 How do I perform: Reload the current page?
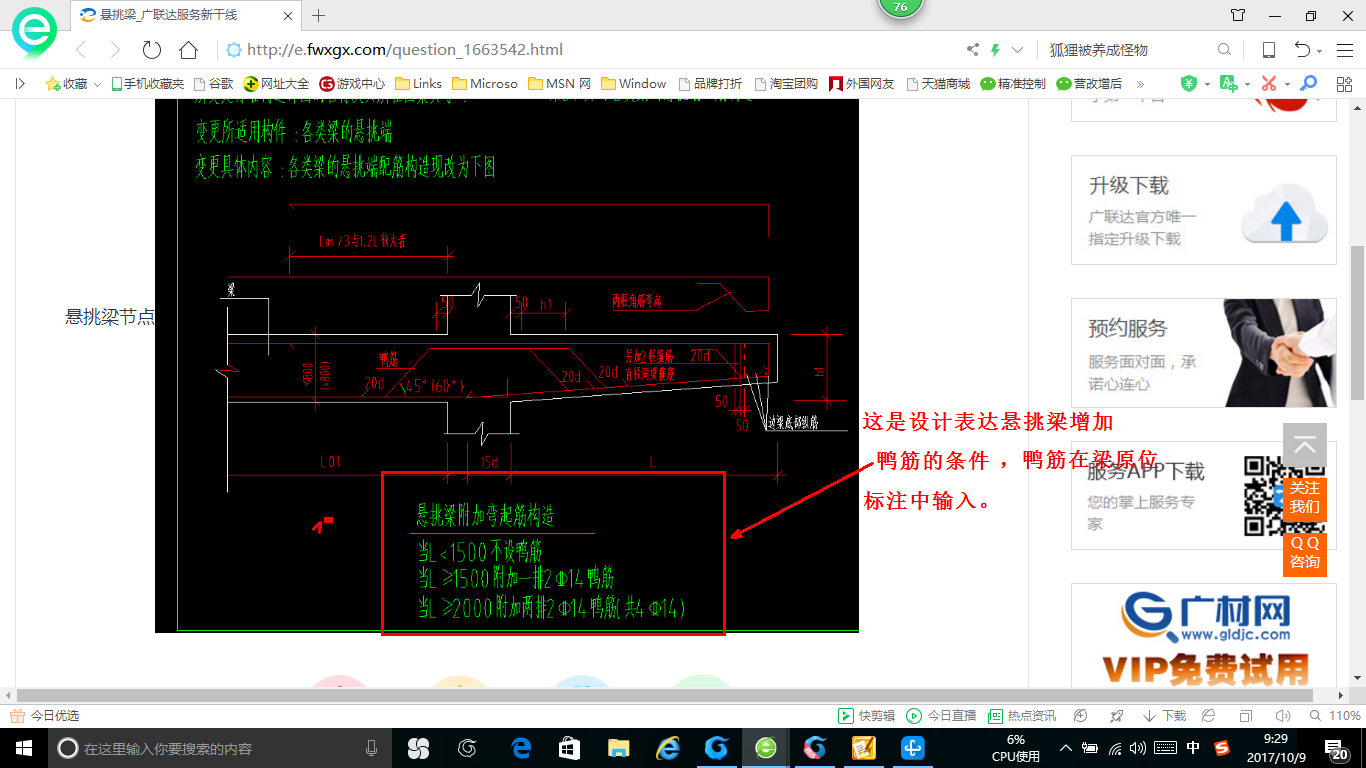(152, 50)
